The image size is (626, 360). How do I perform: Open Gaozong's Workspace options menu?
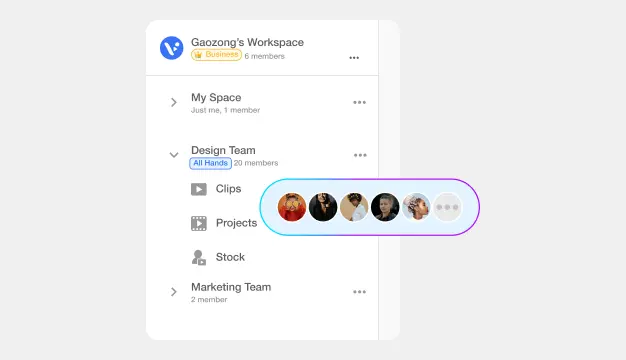[x=354, y=58]
